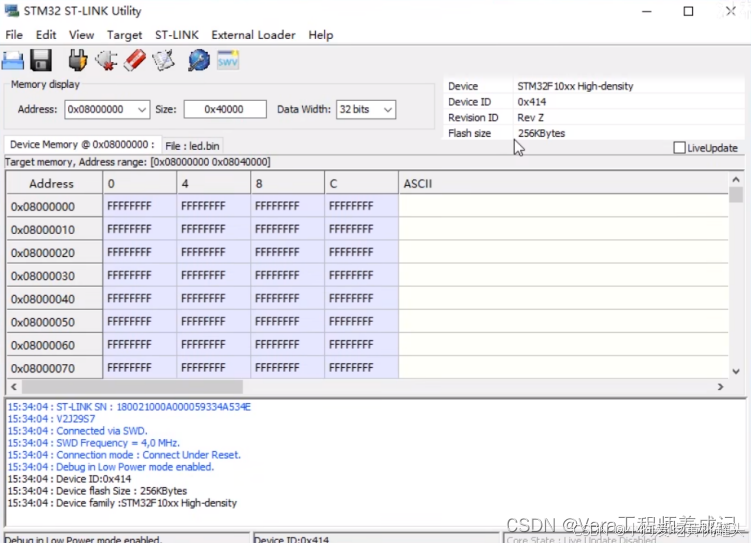
Task: Open the File menu
Action: [14, 35]
